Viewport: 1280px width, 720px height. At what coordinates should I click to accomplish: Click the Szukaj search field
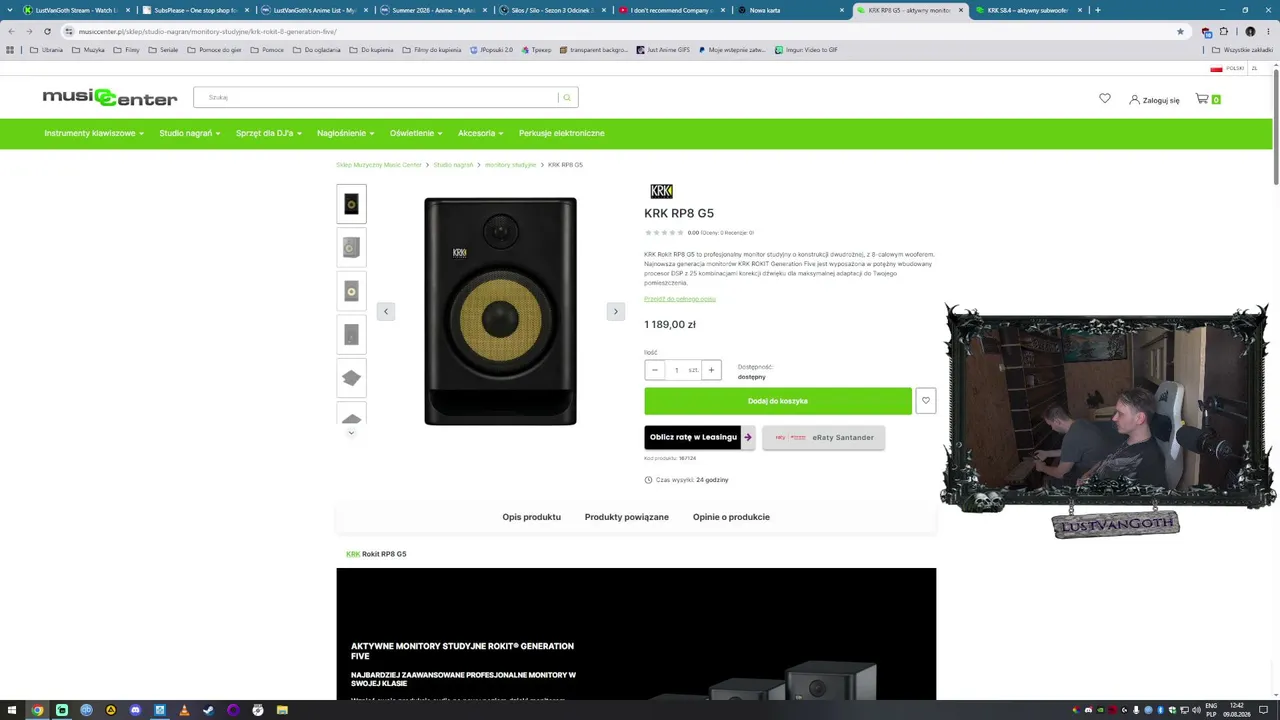376,98
